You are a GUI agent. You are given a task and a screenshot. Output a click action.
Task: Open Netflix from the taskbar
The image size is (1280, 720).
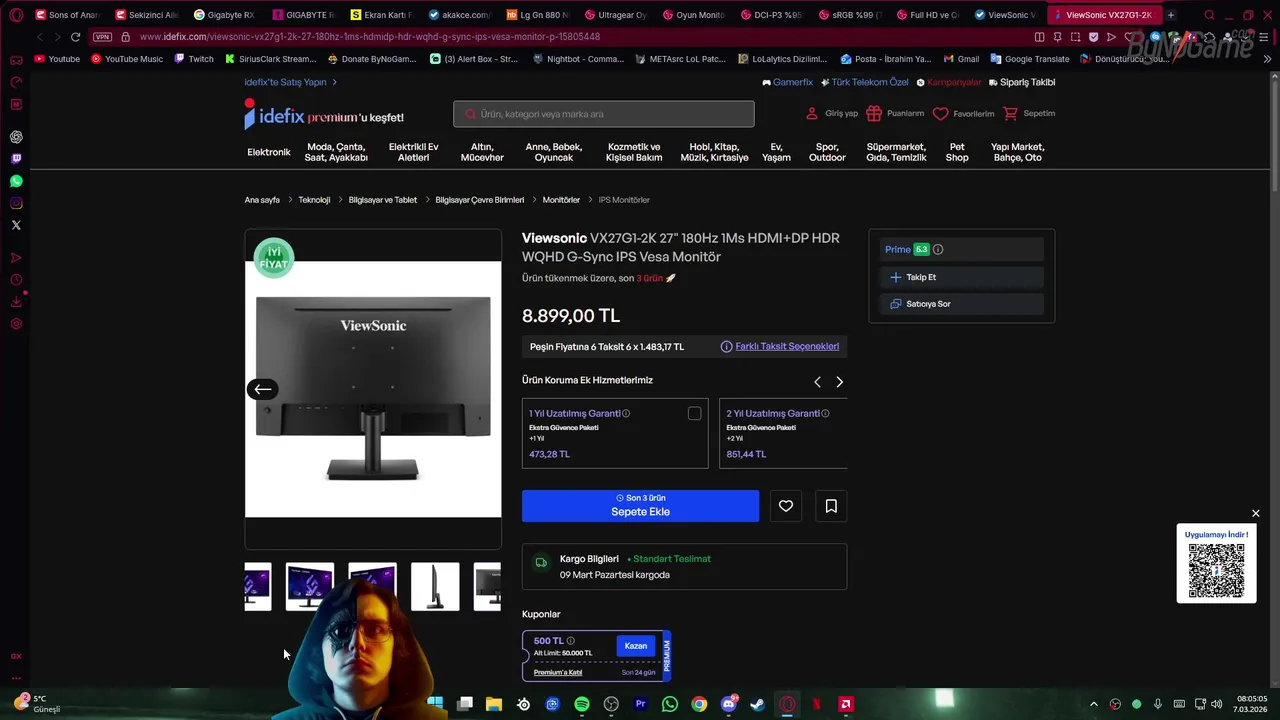817,704
